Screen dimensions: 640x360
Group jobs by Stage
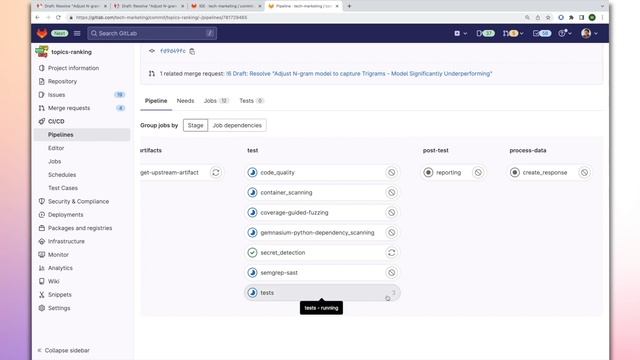pyautogui.click(x=196, y=125)
